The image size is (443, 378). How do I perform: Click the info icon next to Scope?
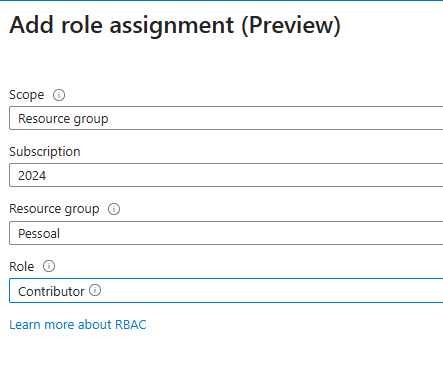click(x=59, y=95)
